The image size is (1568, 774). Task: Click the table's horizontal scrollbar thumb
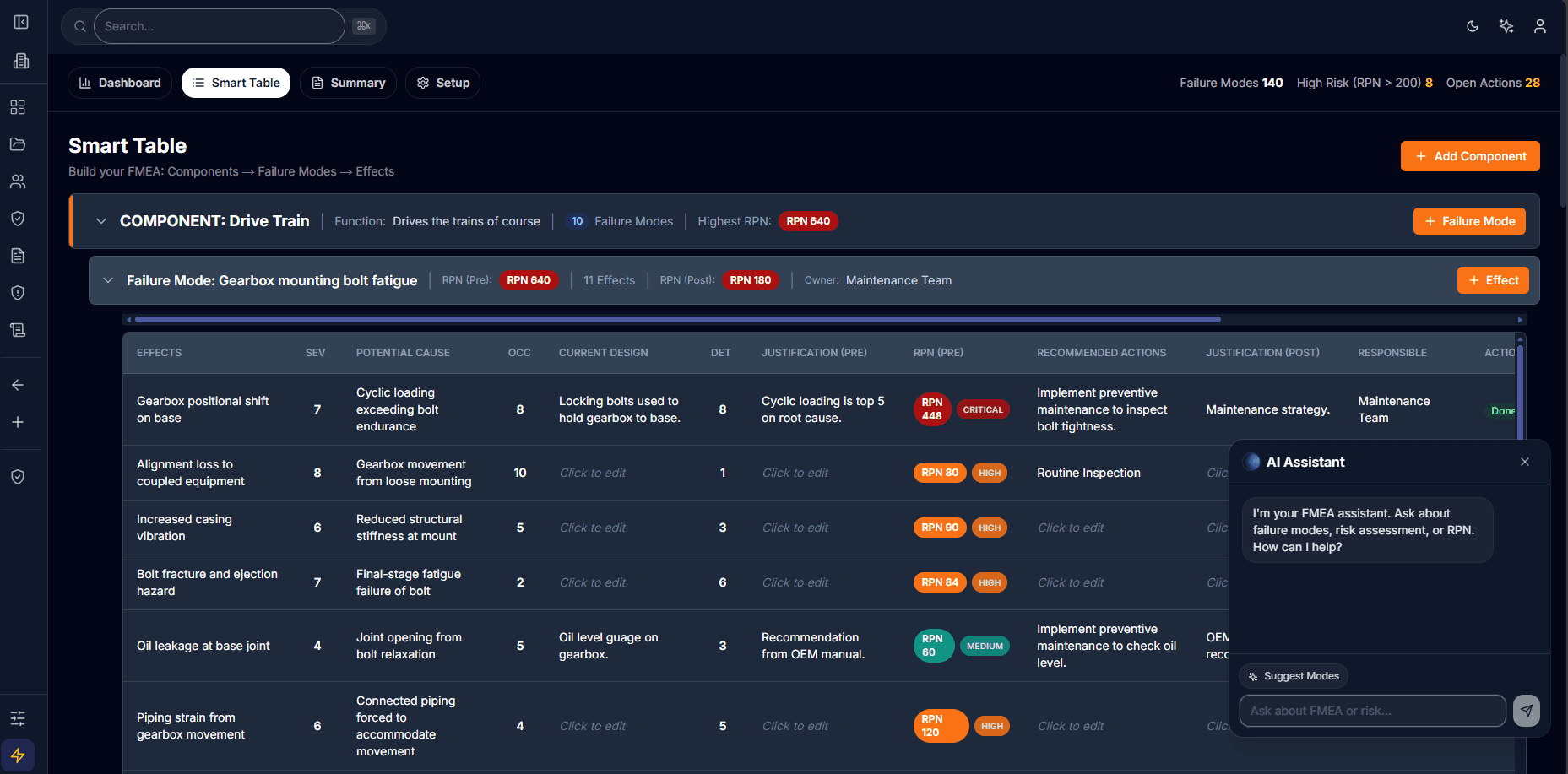pyautogui.click(x=678, y=320)
